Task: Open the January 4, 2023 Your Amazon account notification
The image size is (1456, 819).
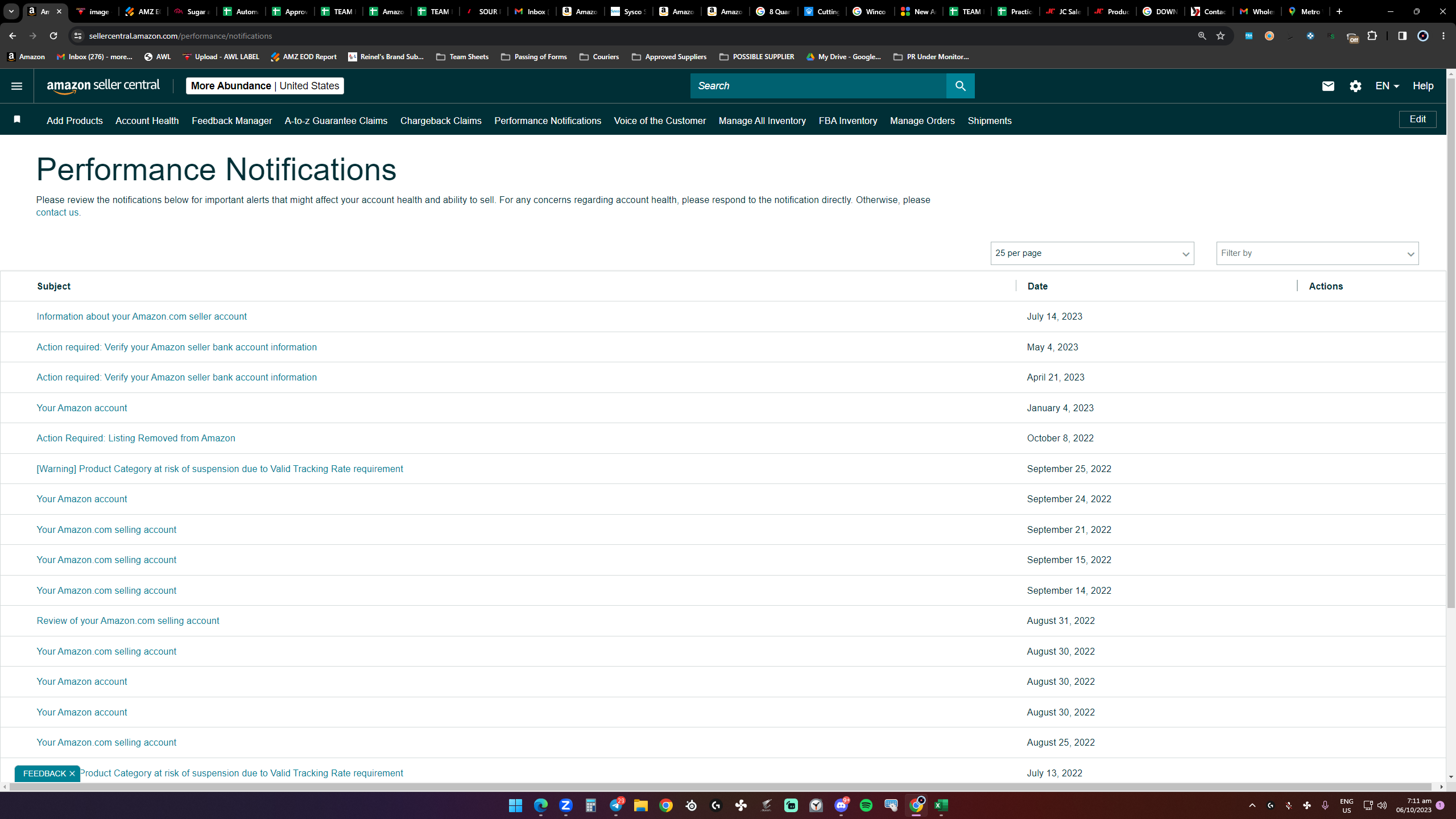Action: [81, 408]
